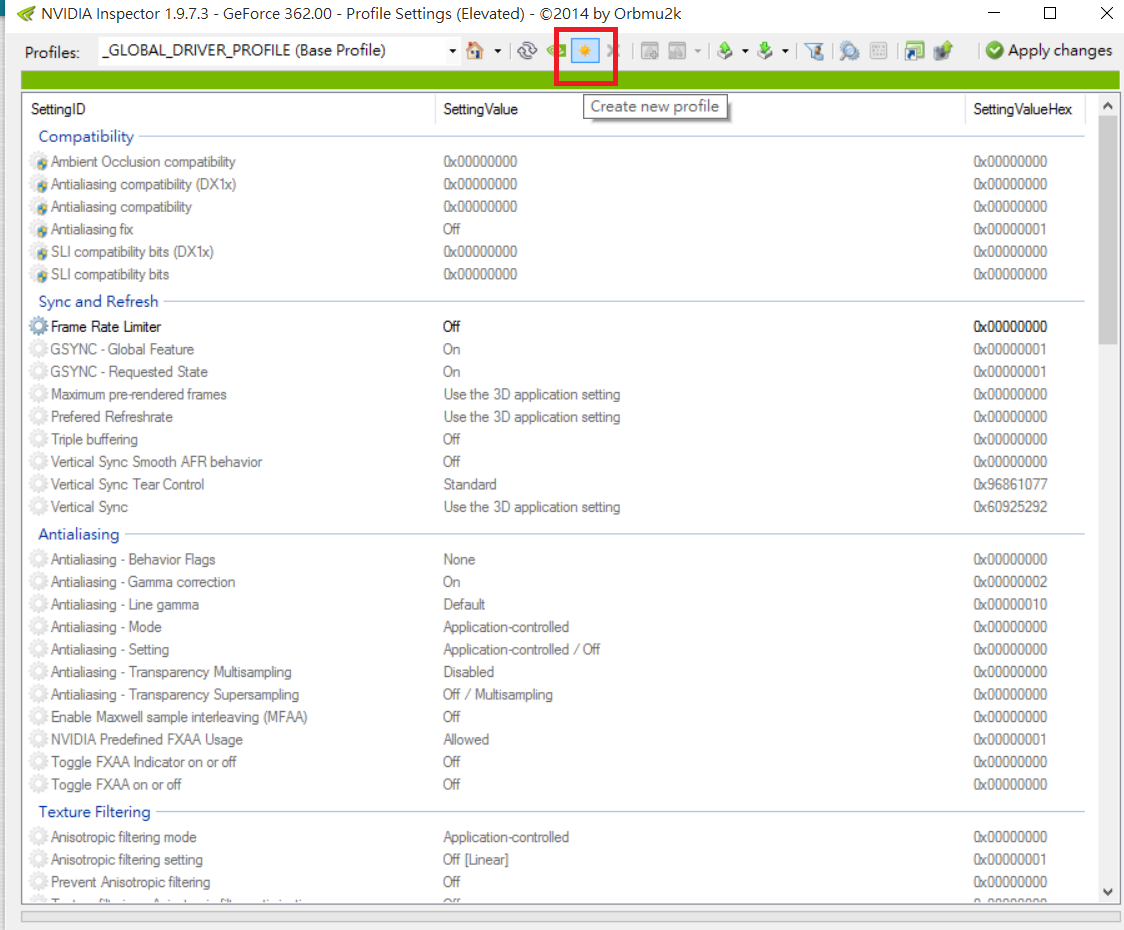Click the vertical scrollbar thumb
Screen dimensions: 1124x930
point(1108,231)
